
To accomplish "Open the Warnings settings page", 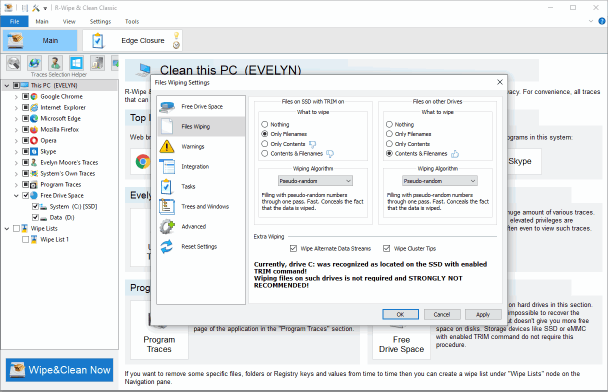I will (x=201, y=147).
